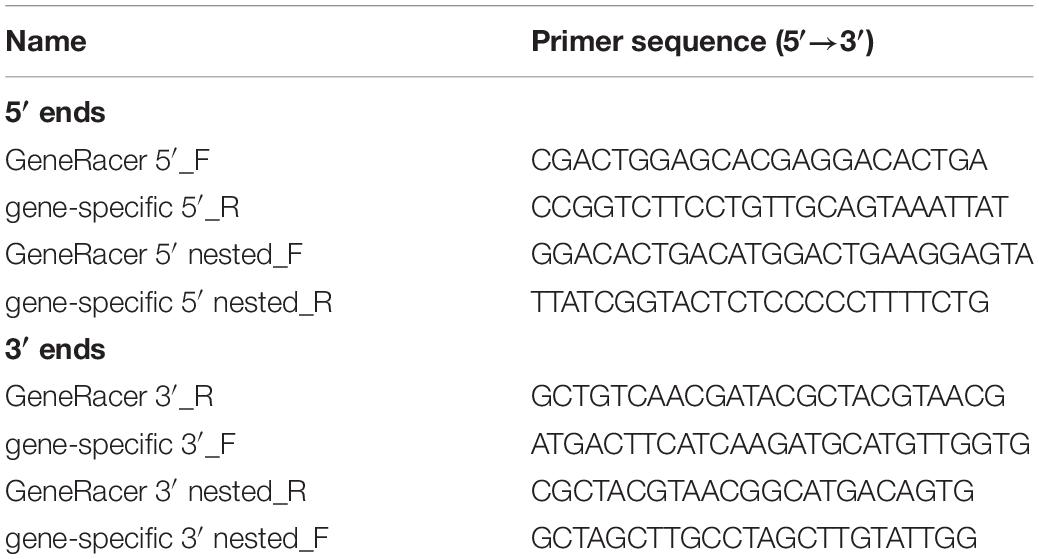Click the gene-specific 5′_R primer name

click(x=122, y=208)
